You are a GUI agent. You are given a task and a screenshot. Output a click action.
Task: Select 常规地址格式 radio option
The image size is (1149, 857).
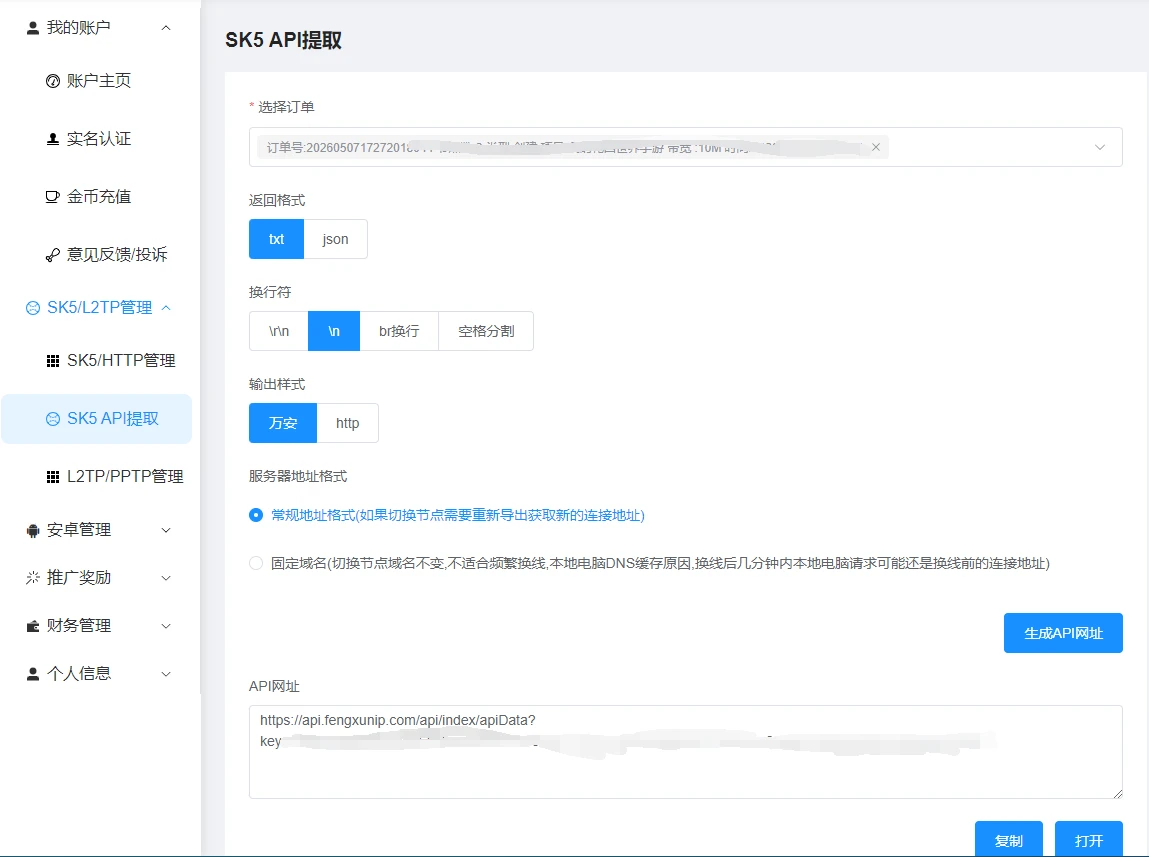(256, 515)
